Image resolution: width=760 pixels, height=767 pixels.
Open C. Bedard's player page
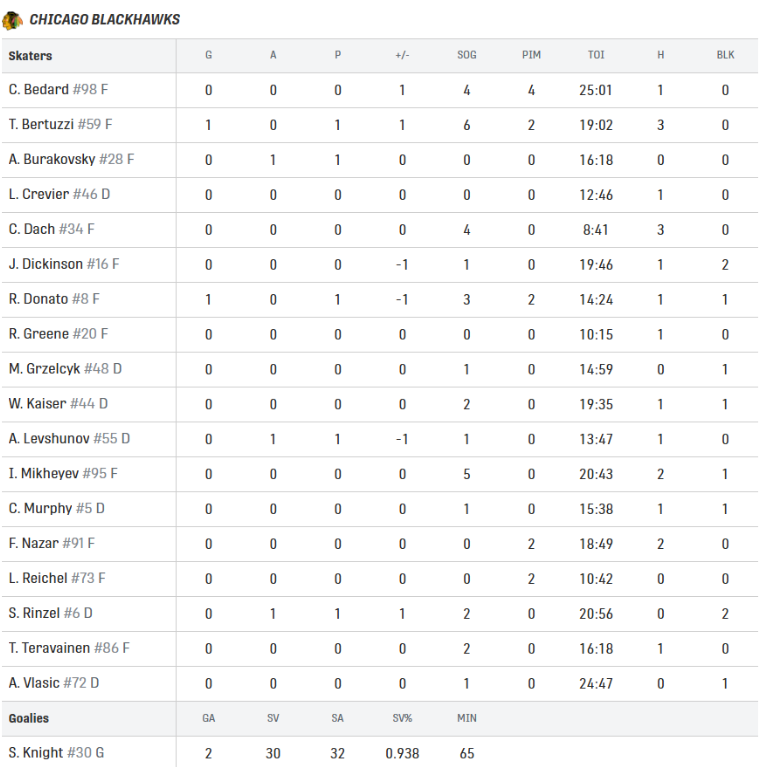point(39,90)
